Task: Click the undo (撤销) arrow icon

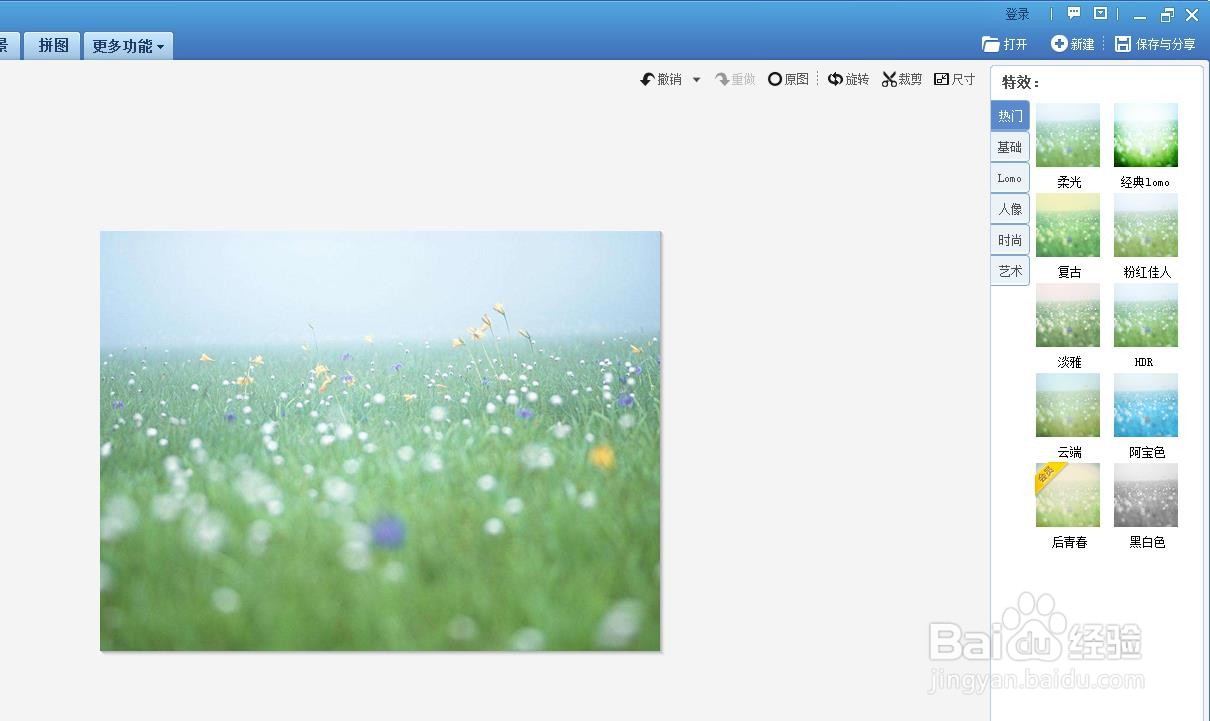Action: pos(647,79)
